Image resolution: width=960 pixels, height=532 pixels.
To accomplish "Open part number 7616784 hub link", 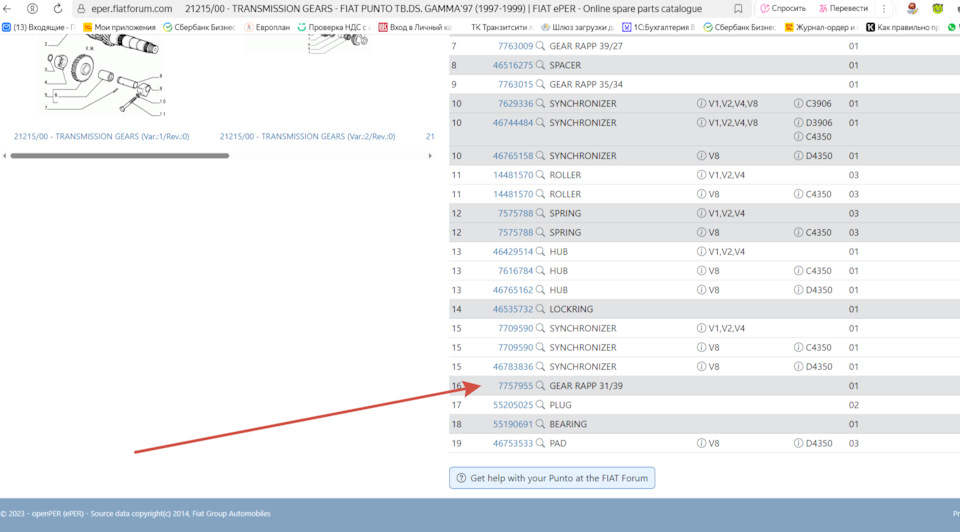I will 515,271.
